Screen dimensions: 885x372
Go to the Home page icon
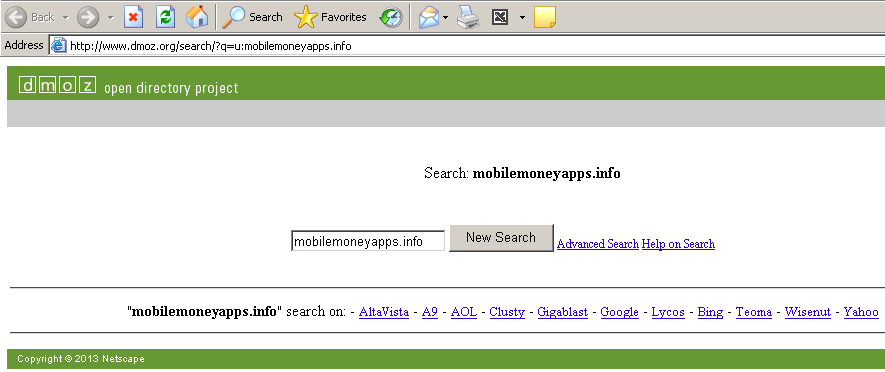[196, 17]
